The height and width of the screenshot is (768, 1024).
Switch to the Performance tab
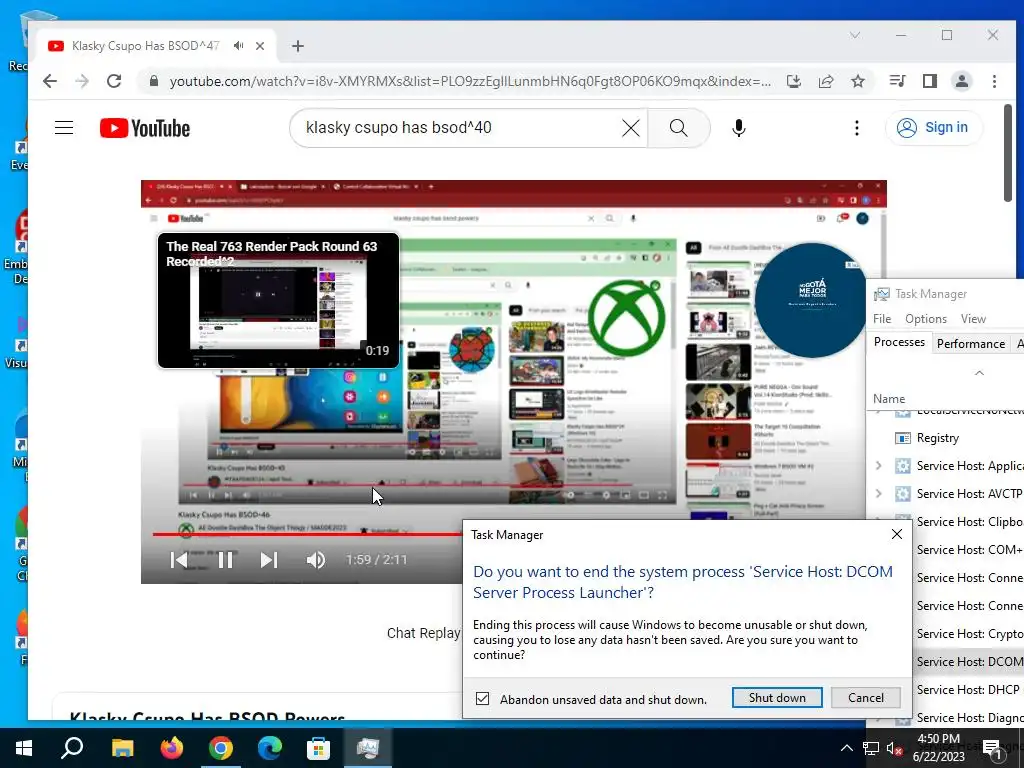pos(970,344)
